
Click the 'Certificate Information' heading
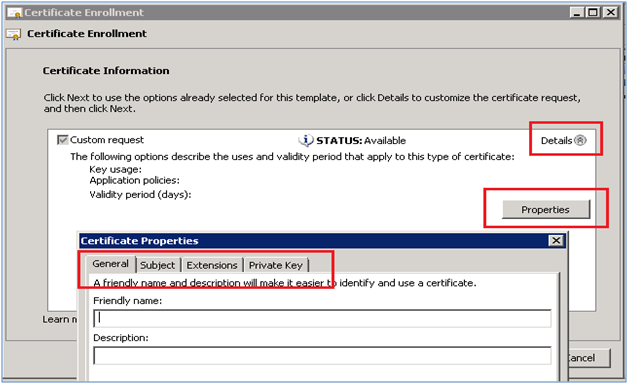pos(106,71)
